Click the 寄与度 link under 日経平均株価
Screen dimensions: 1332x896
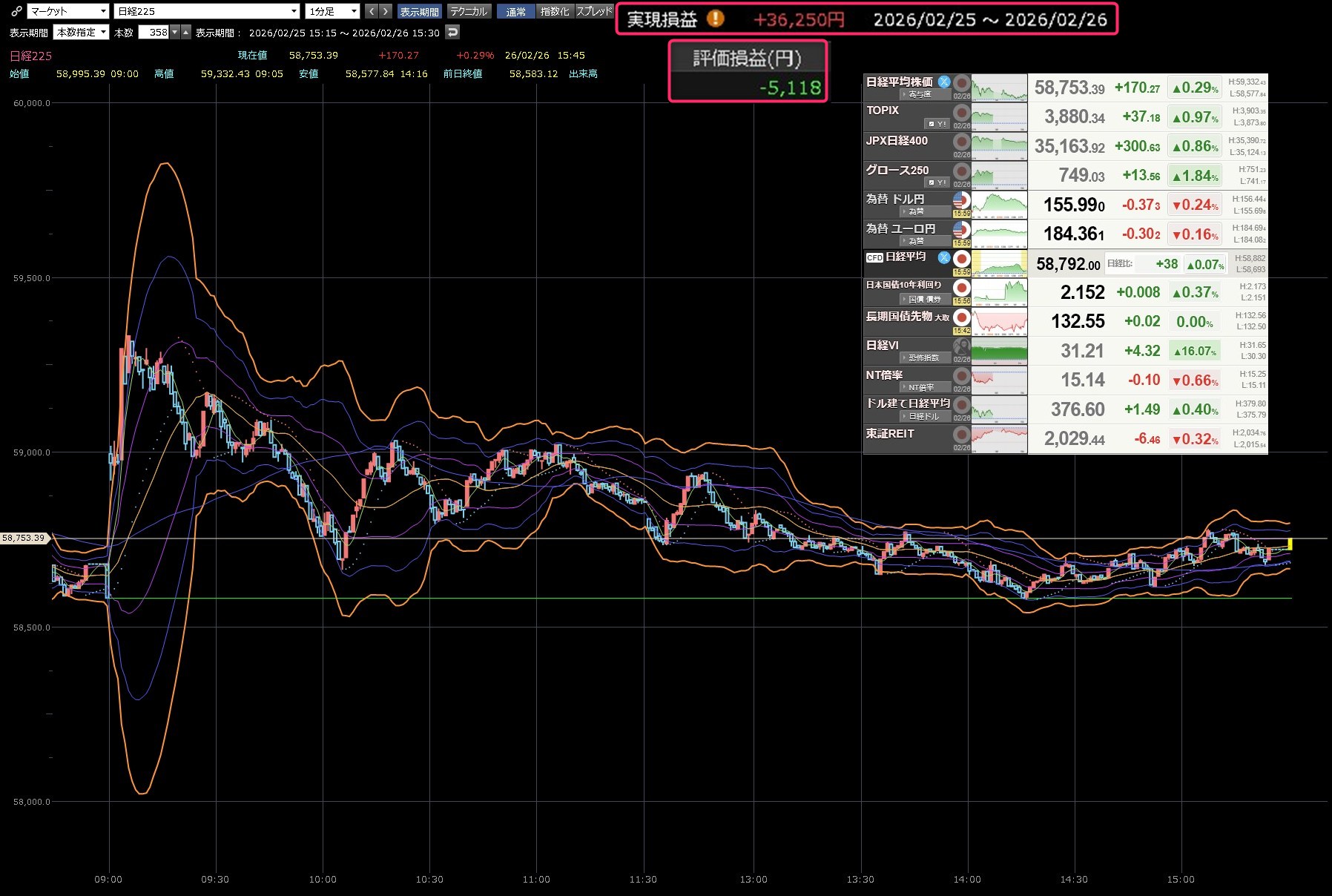tap(920, 94)
